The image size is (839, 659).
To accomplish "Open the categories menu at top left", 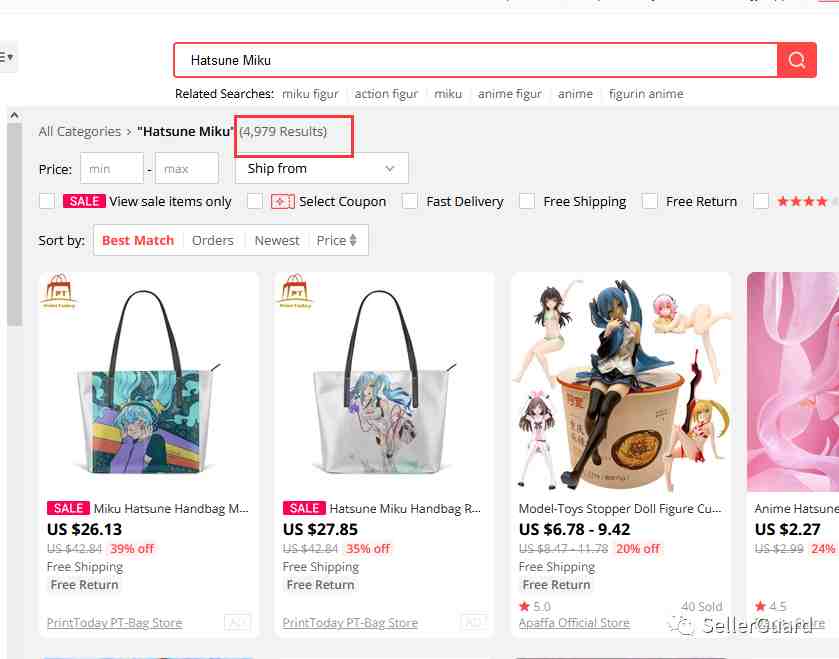I will (7, 57).
